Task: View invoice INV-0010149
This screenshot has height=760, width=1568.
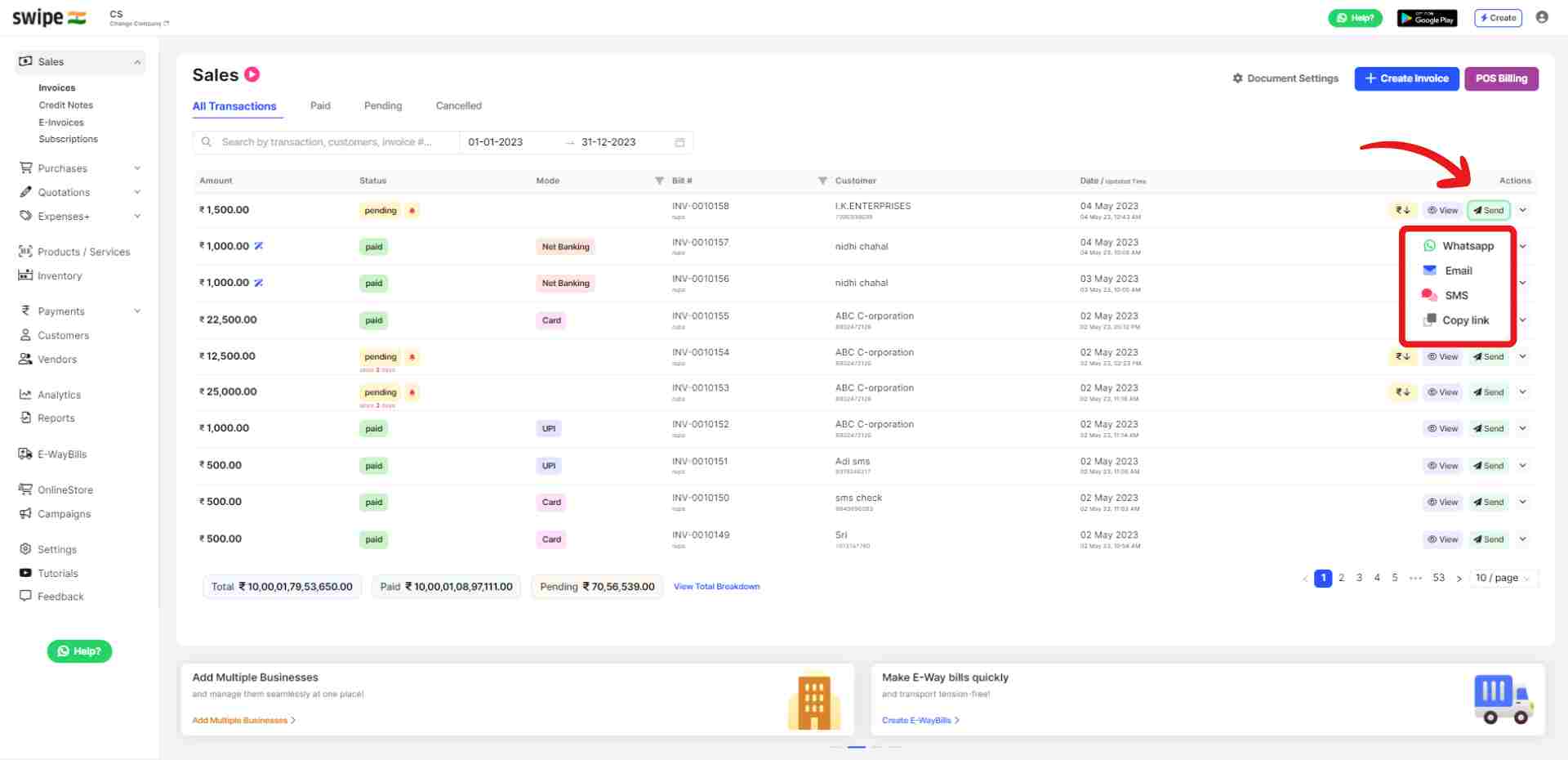Action: tap(1443, 539)
